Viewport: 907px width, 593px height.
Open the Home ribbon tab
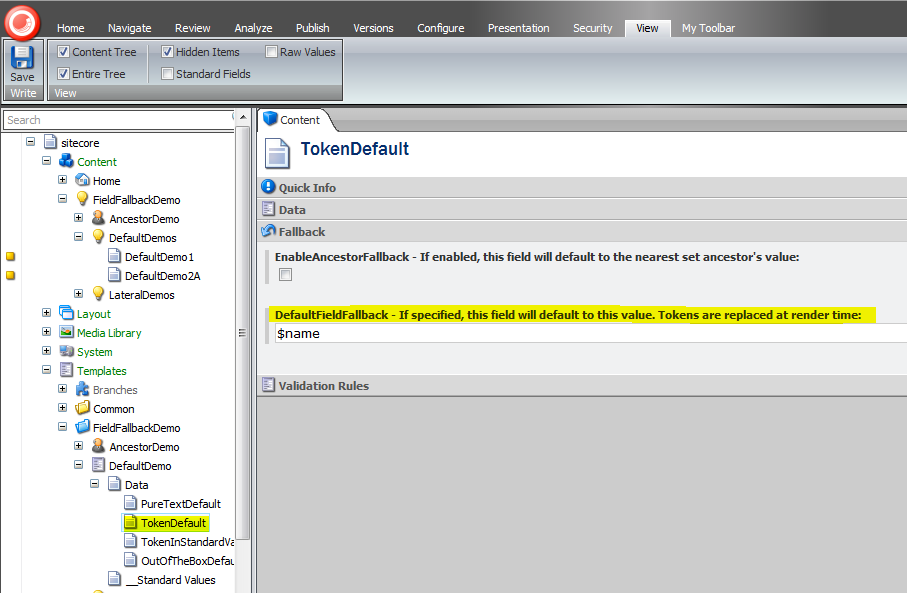tap(71, 28)
